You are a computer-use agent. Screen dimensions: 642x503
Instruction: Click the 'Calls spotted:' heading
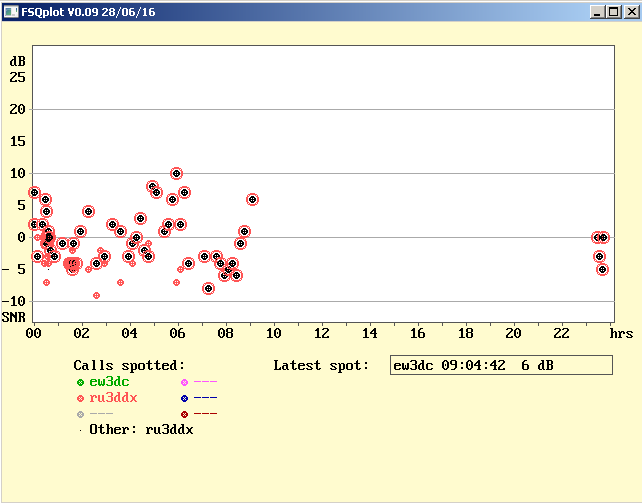(x=129, y=365)
